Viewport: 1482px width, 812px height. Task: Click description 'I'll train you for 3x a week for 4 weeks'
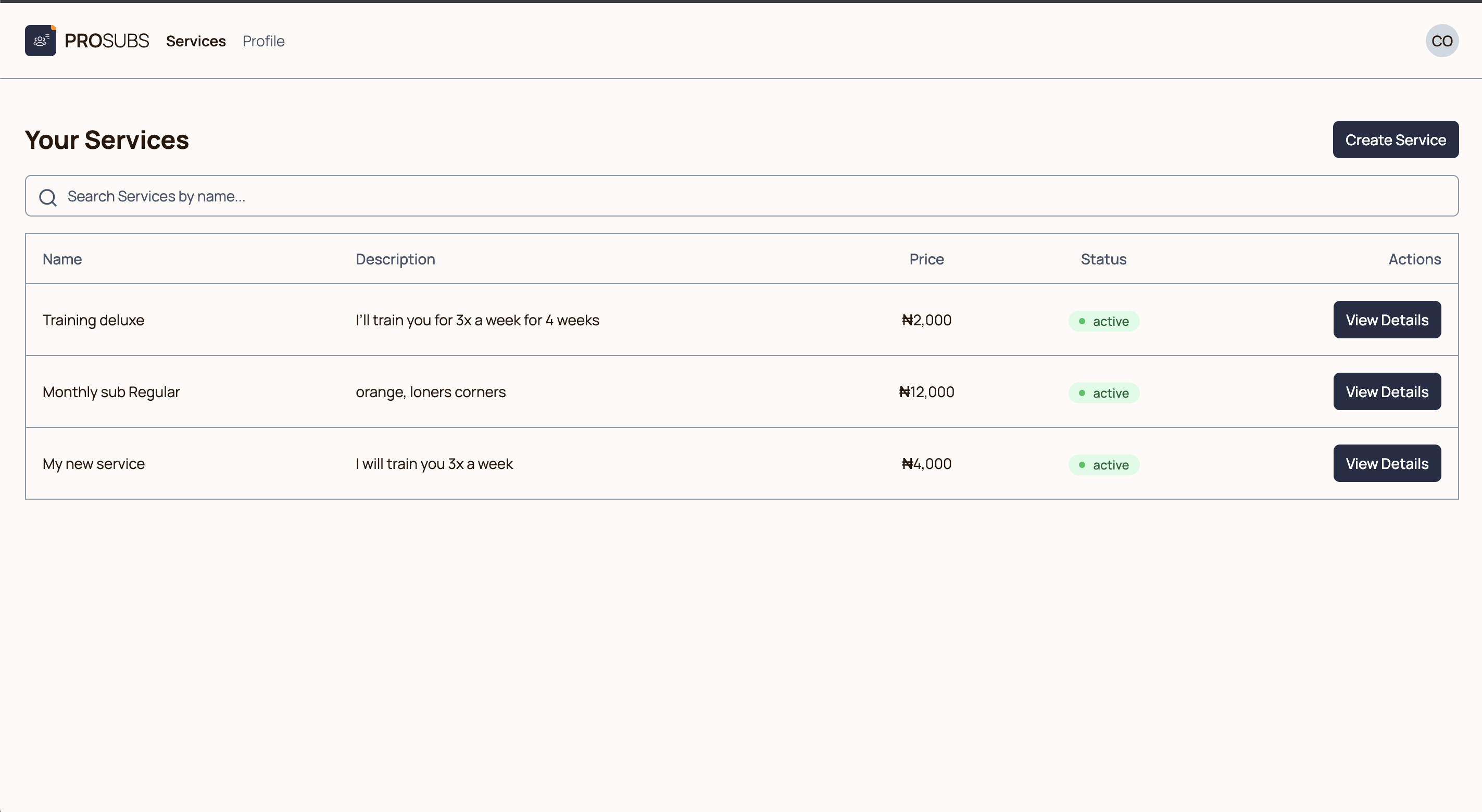pyautogui.click(x=478, y=320)
